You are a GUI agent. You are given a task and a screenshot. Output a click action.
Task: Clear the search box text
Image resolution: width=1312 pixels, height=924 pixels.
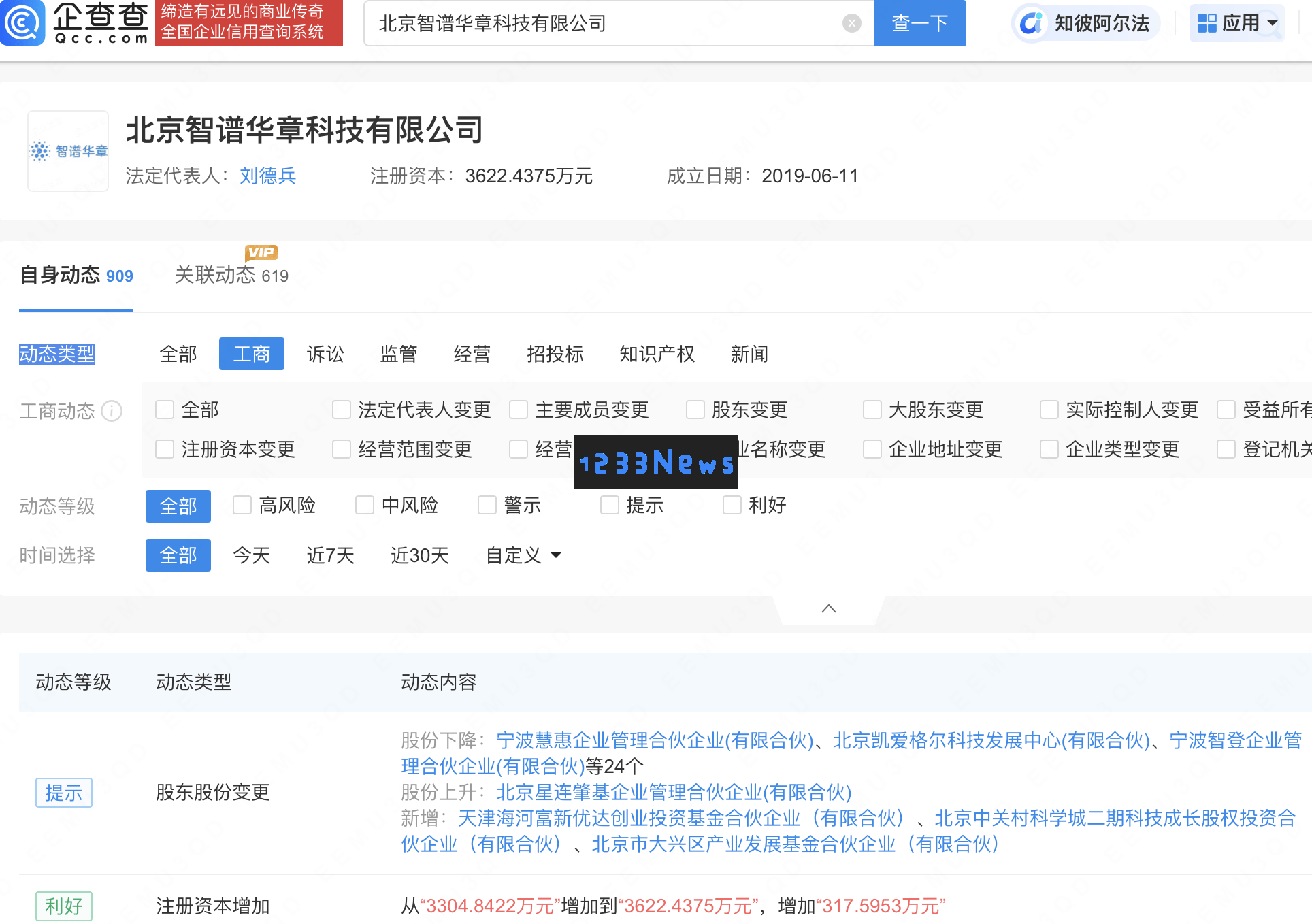pos(851,24)
